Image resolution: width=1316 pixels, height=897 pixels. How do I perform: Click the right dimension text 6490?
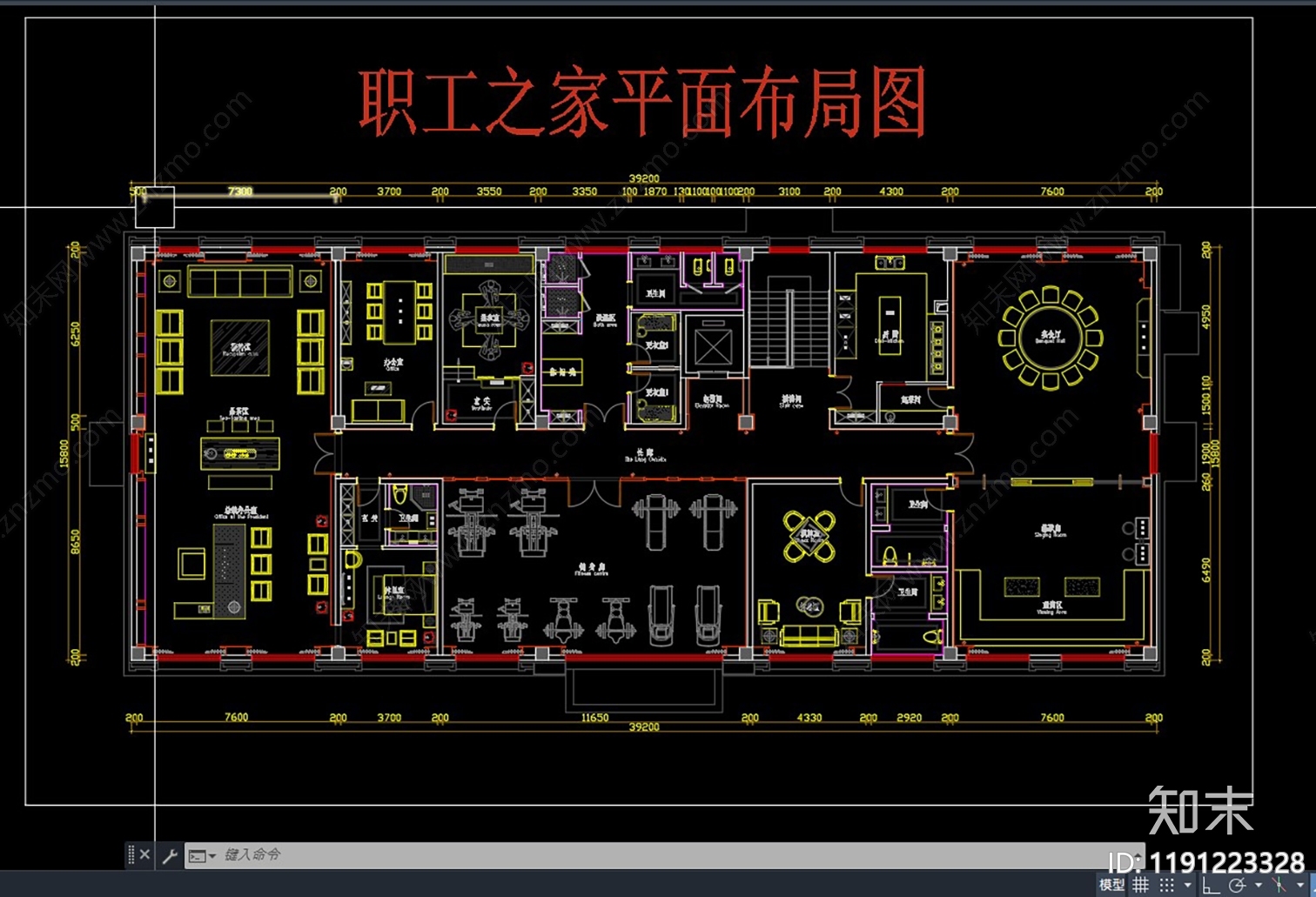(x=1205, y=571)
